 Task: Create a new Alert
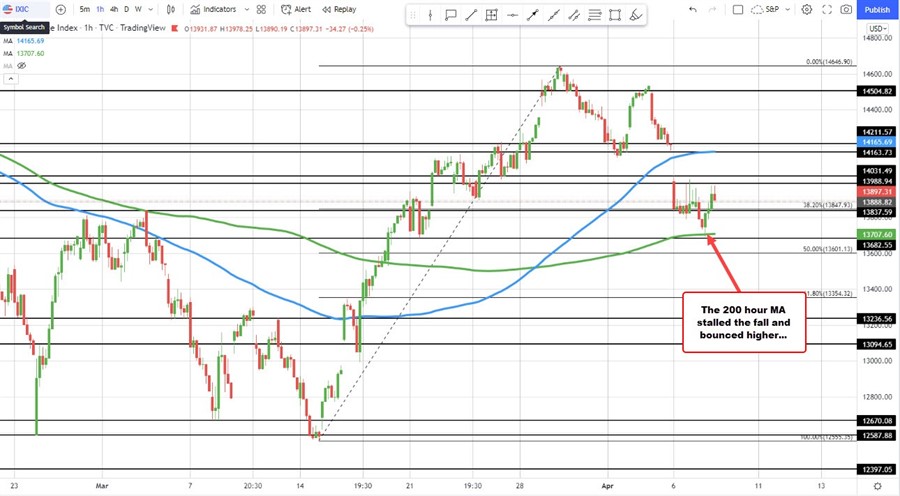point(296,9)
